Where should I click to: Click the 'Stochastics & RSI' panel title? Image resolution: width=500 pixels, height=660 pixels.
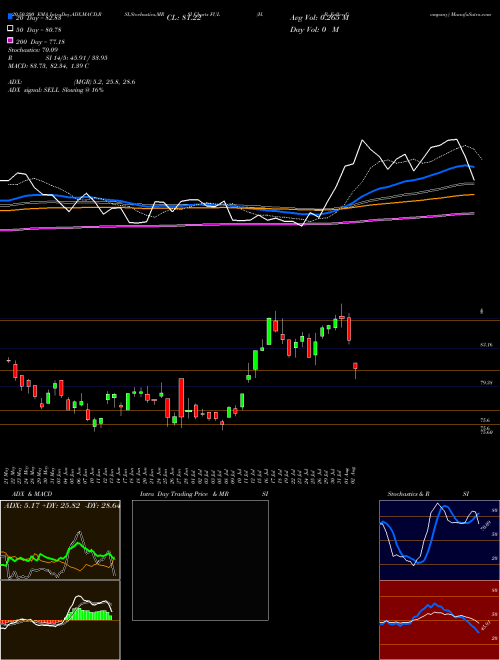[428, 494]
